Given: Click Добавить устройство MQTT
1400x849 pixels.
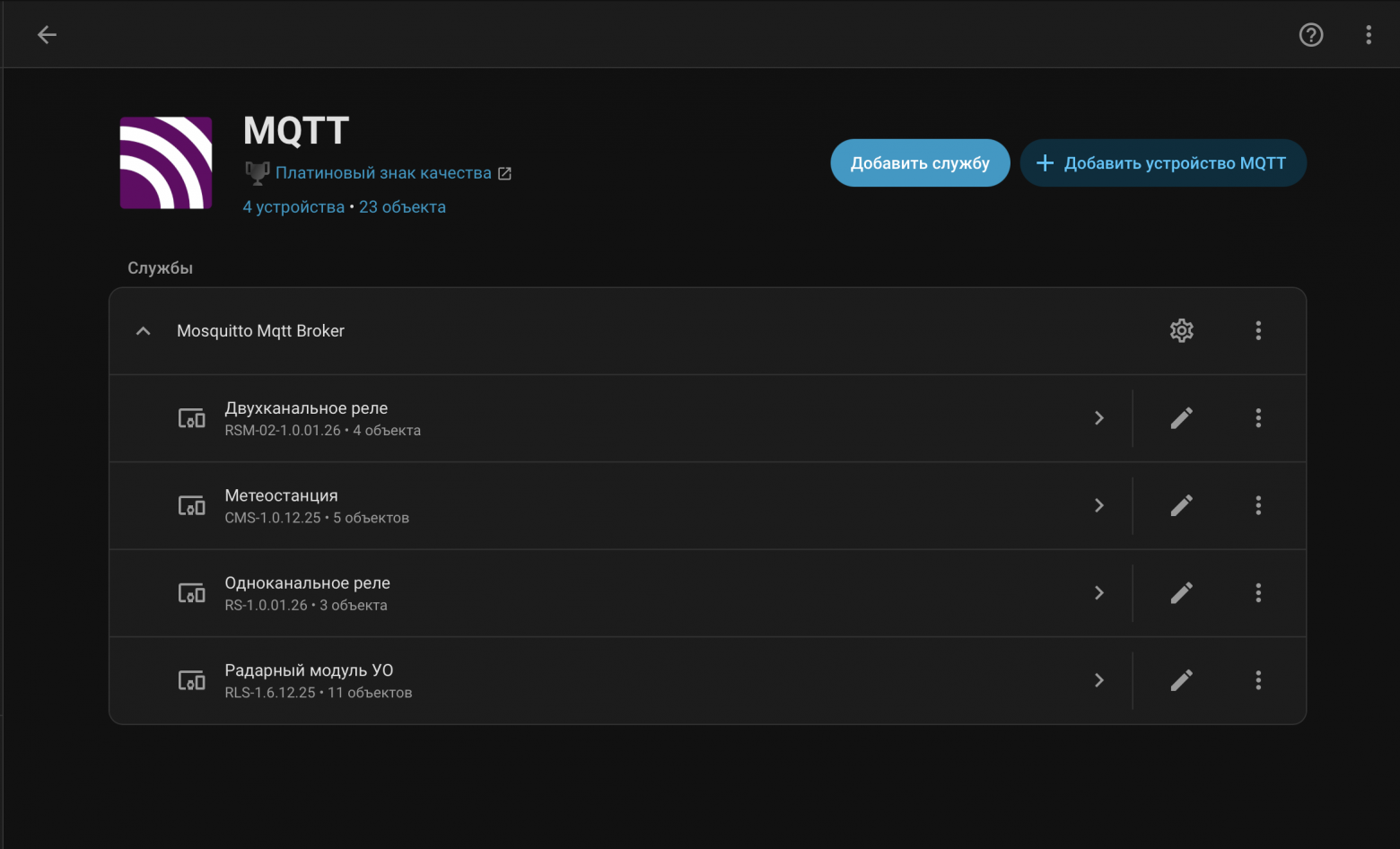Looking at the screenshot, I should (x=1163, y=162).
